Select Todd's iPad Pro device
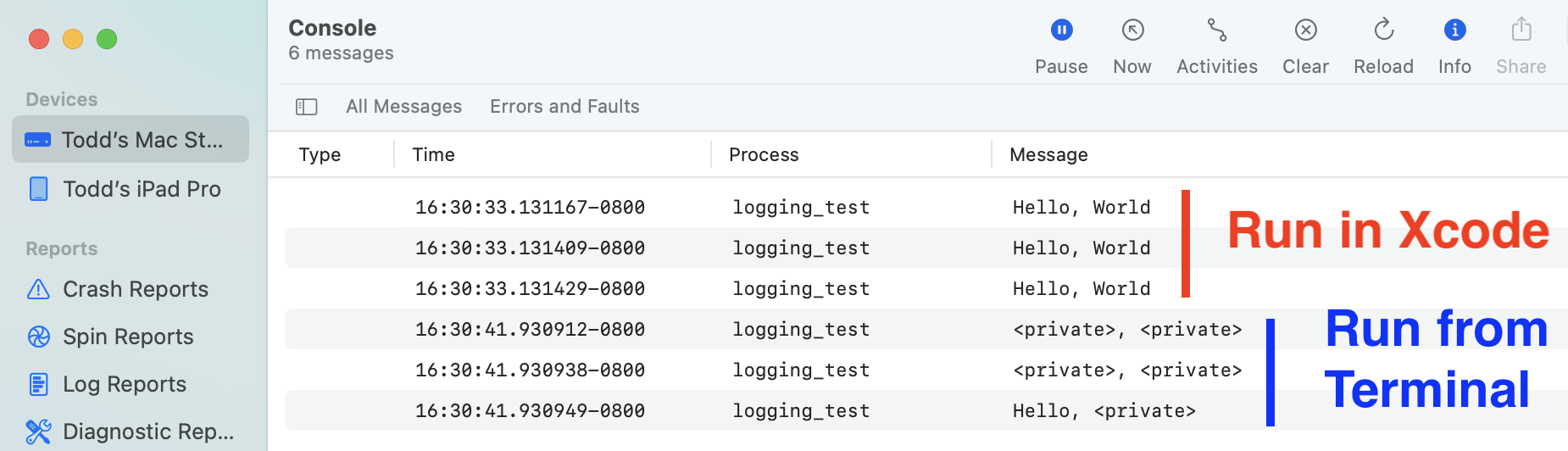Image resolution: width=1568 pixels, height=451 pixels. click(x=131, y=189)
